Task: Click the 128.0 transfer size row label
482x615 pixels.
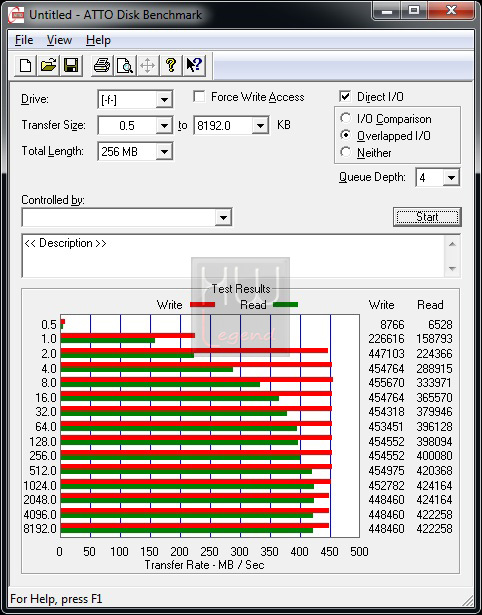Action: [43, 442]
